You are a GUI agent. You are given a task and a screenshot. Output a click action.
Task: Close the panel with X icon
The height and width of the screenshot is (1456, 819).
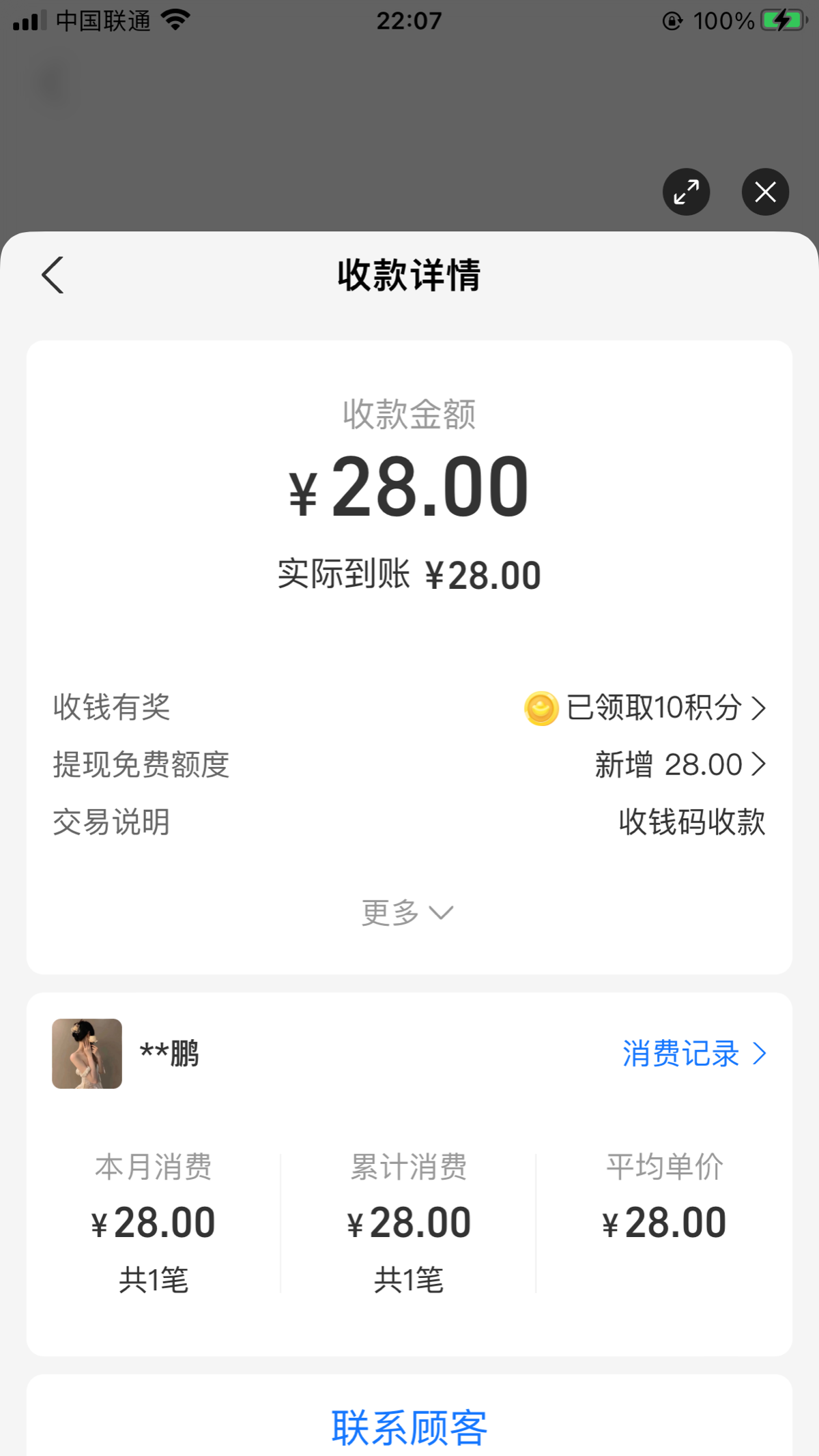tap(765, 192)
